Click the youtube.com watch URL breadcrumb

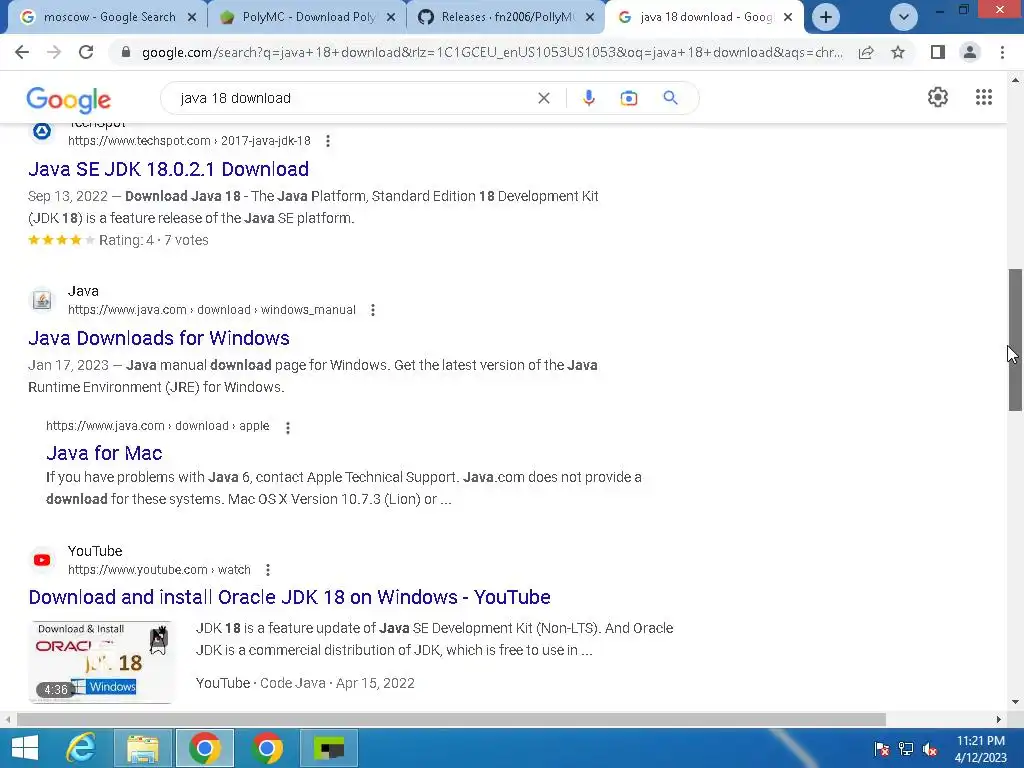159,570
